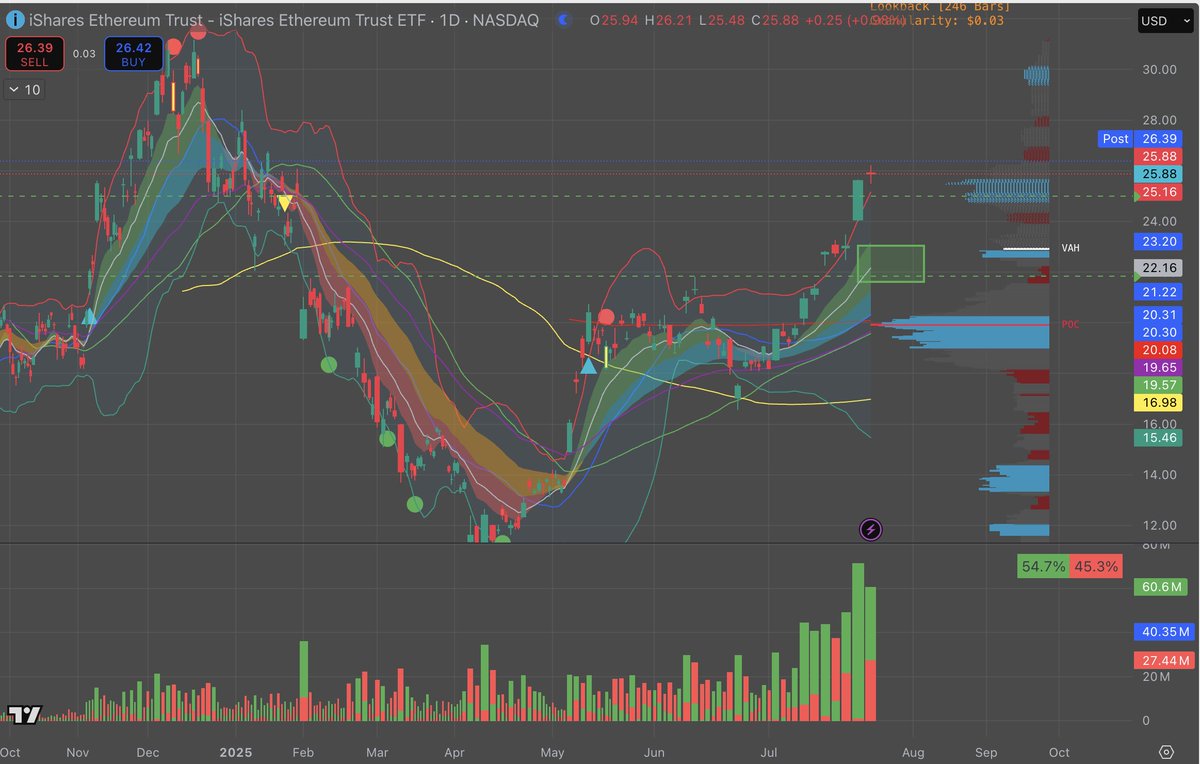Click the blue info icon beside the symbol name
Image resolution: width=1200 pixels, height=764 pixels.
coord(14,19)
